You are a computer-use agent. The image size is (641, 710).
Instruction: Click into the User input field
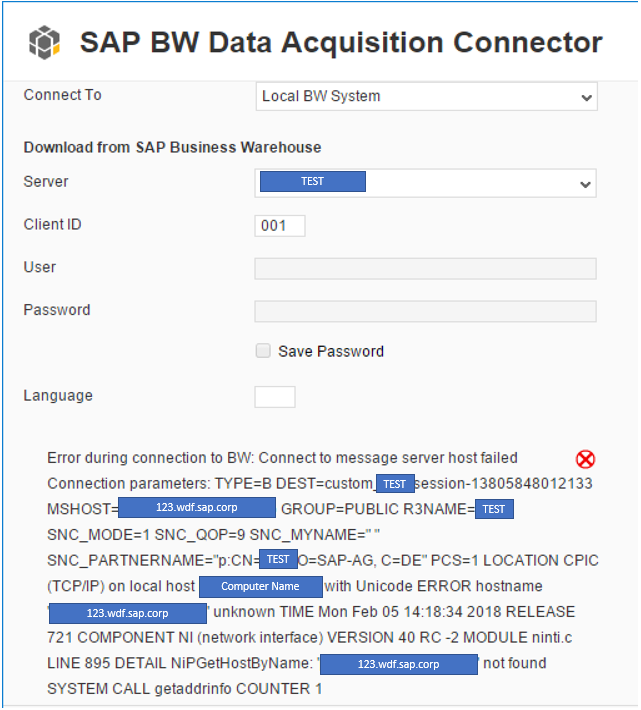click(x=425, y=269)
